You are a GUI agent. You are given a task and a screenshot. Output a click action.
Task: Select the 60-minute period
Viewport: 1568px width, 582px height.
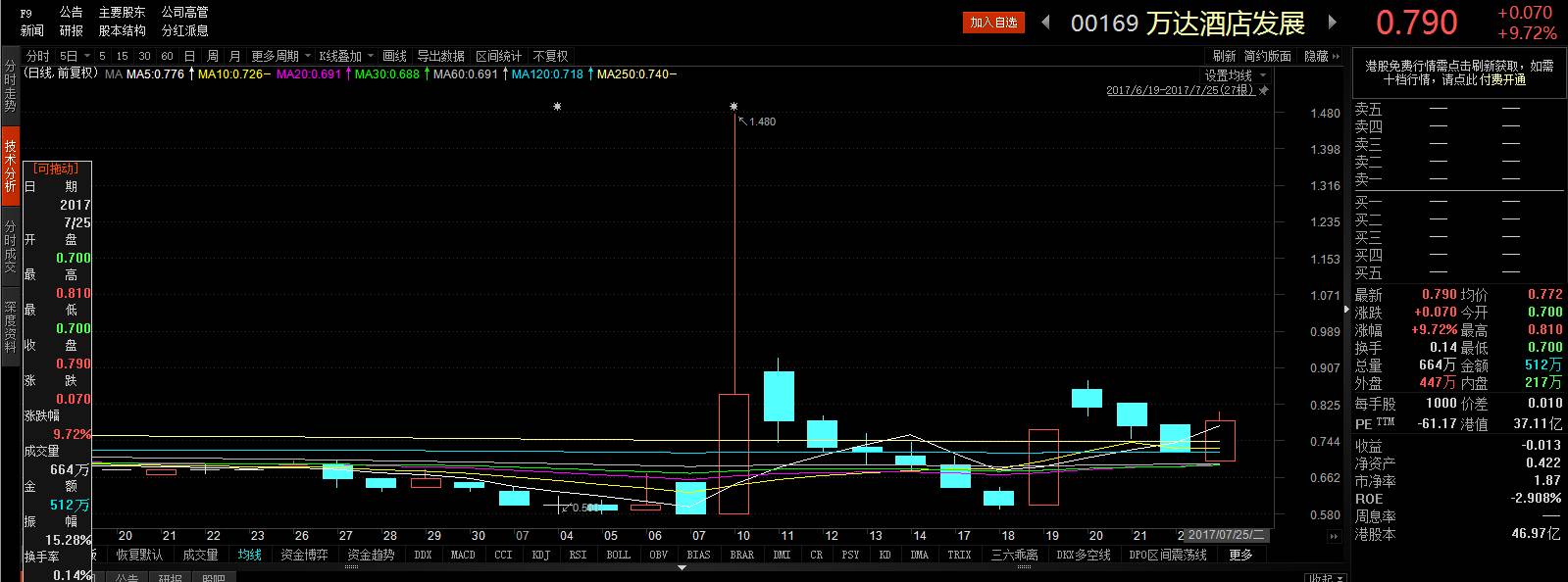click(167, 57)
